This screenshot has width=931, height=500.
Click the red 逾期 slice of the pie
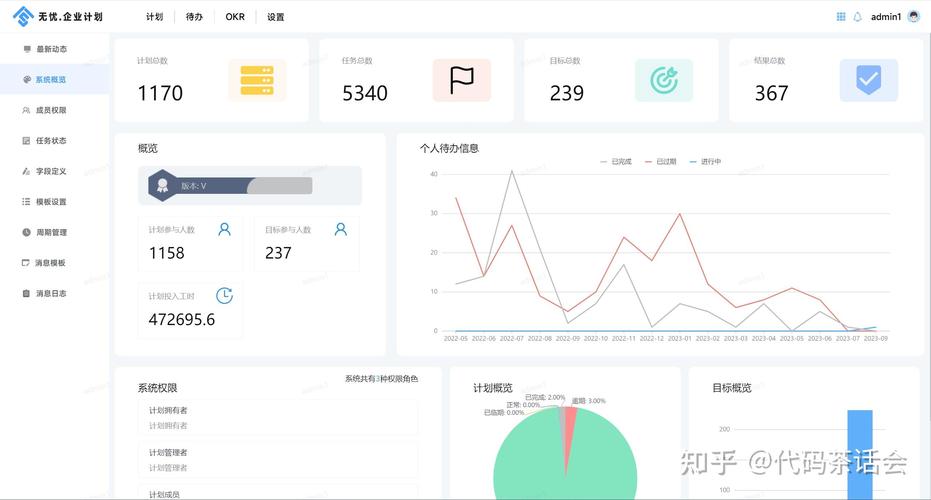click(570, 431)
